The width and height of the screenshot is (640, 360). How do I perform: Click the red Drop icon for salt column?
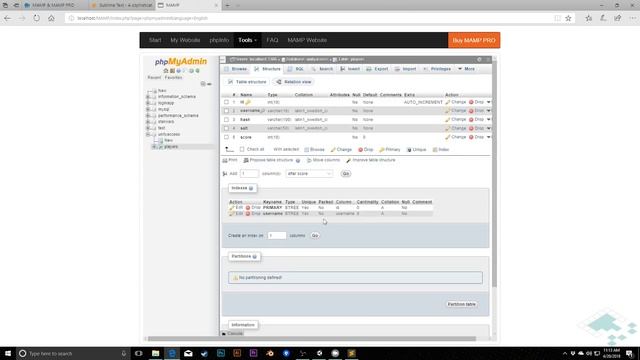click(471, 128)
